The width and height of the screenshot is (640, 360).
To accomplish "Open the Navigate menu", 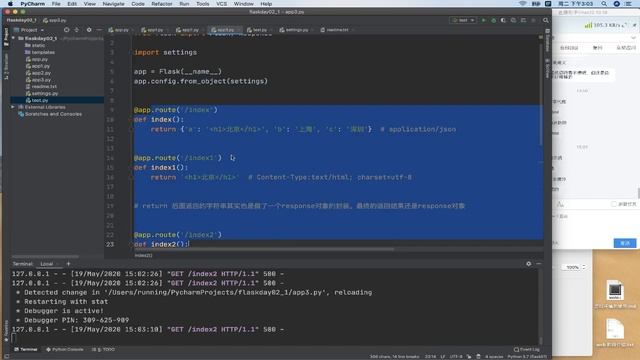I will point(113,4).
